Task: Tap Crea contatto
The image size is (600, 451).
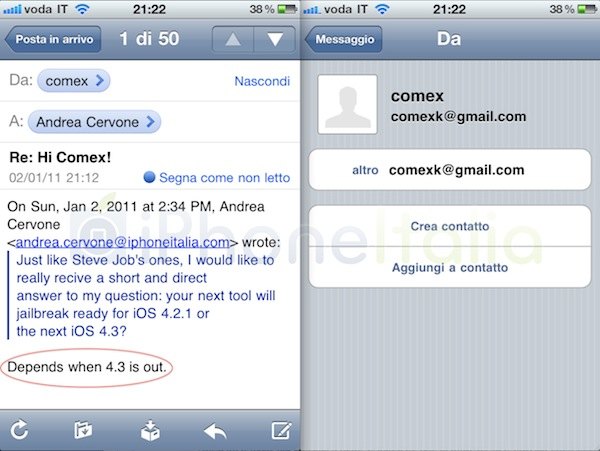Action: tap(450, 226)
